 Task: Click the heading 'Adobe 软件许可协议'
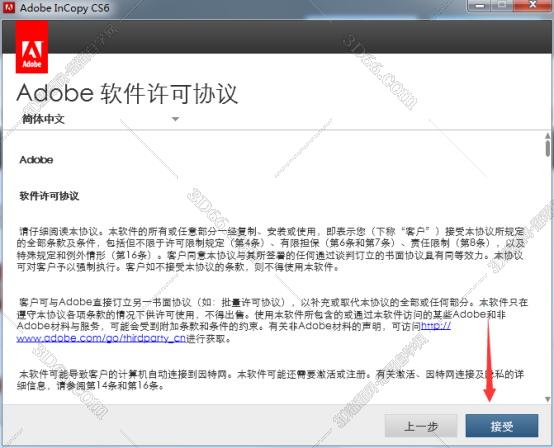coord(127,94)
